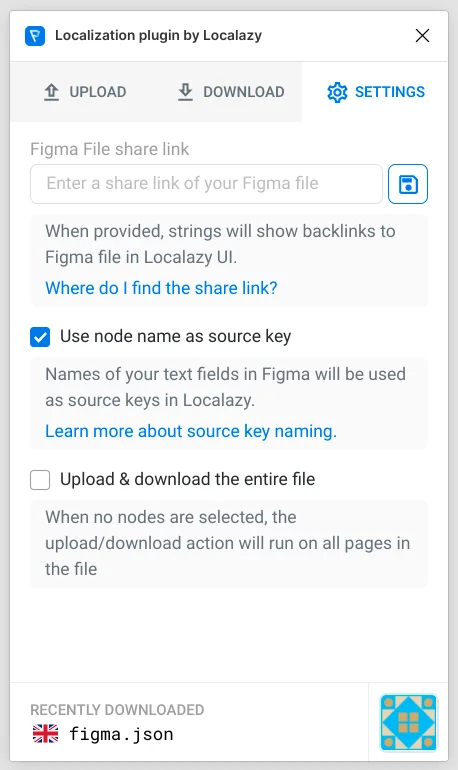The width and height of the screenshot is (458, 770).
Task: Click the Localazy logo icon in header
Action: [x=35, y=36]
